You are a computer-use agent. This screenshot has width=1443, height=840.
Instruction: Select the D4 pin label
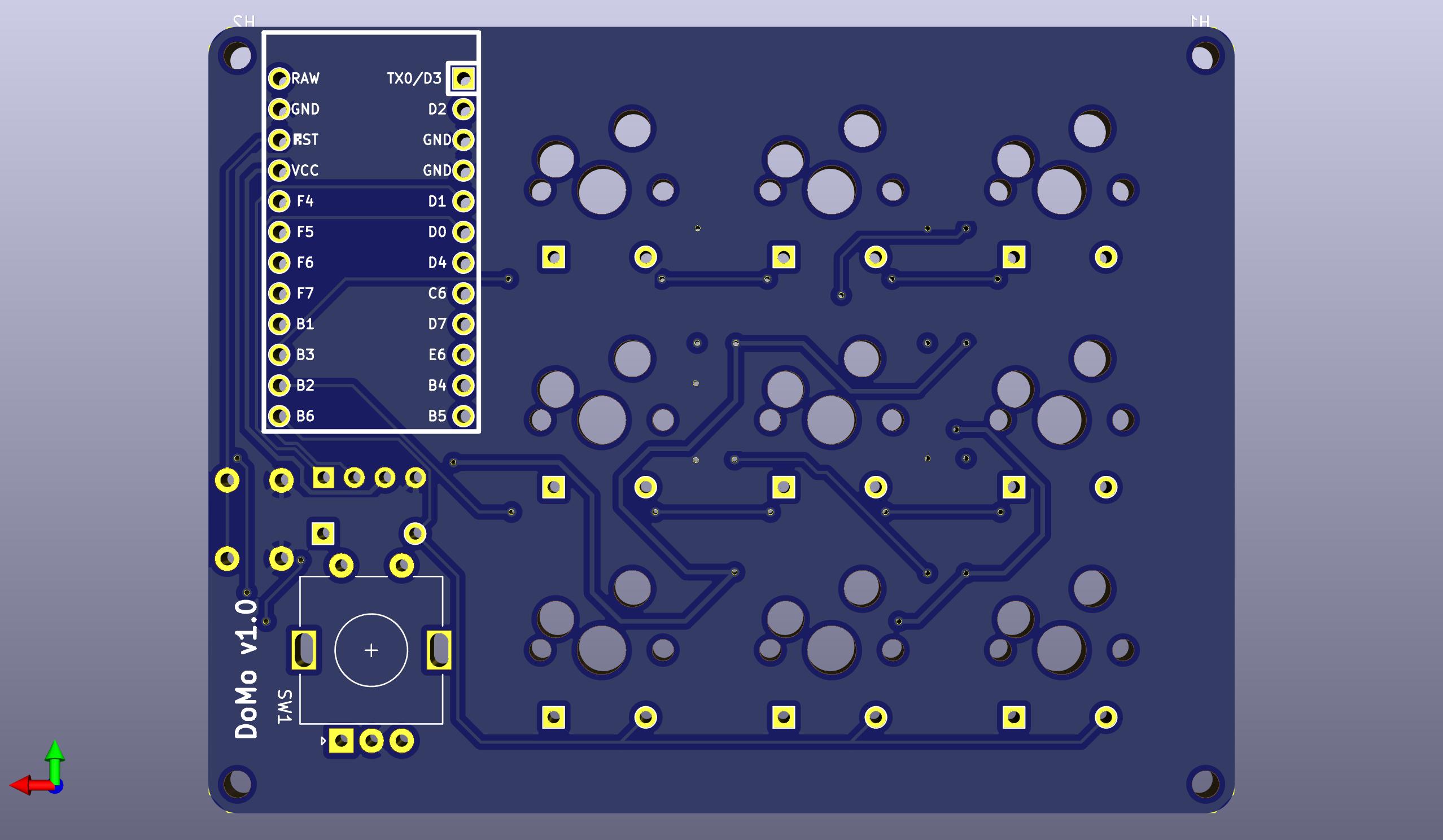437,263
